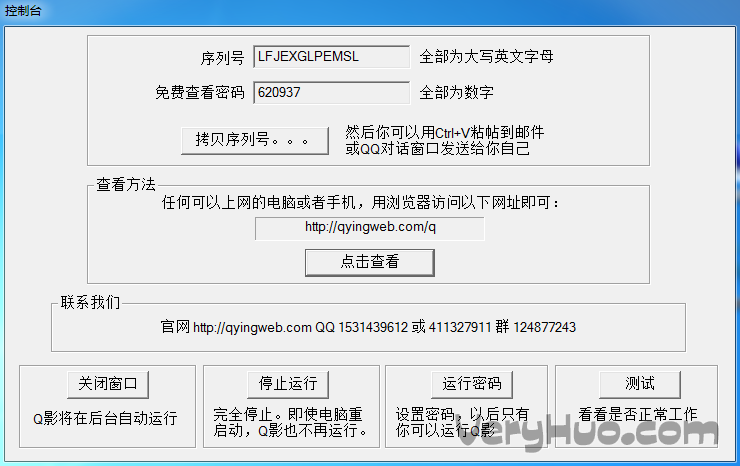Click the 查看方法 group title

pyautogui.click(x=126, y=185)
